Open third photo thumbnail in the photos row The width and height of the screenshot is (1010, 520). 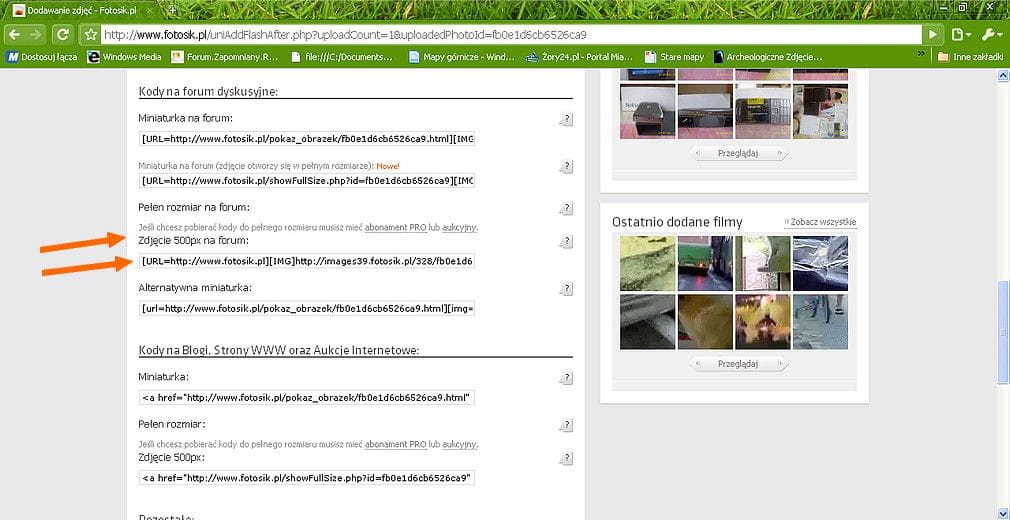point(763,111)
